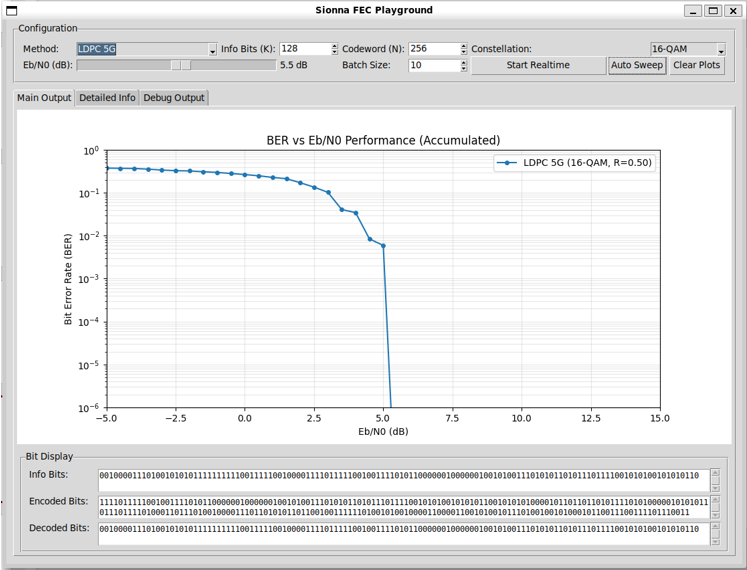The width and height of the screenshot is (747, 570).
Task: Click the LDPC 5G legend entry on plot
Action: [577, 162]
